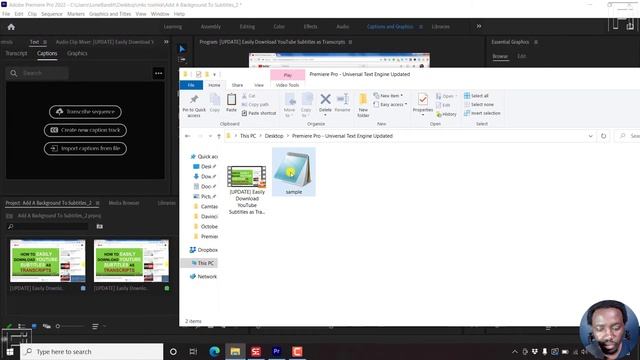
Task: Select the Selection tool arrow in Premiere
Action: click(182, 49)
